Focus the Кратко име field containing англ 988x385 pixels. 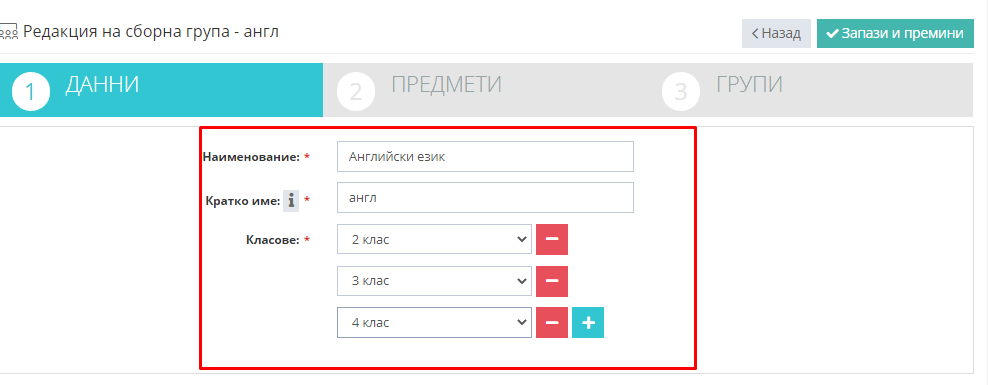(485, 198)
